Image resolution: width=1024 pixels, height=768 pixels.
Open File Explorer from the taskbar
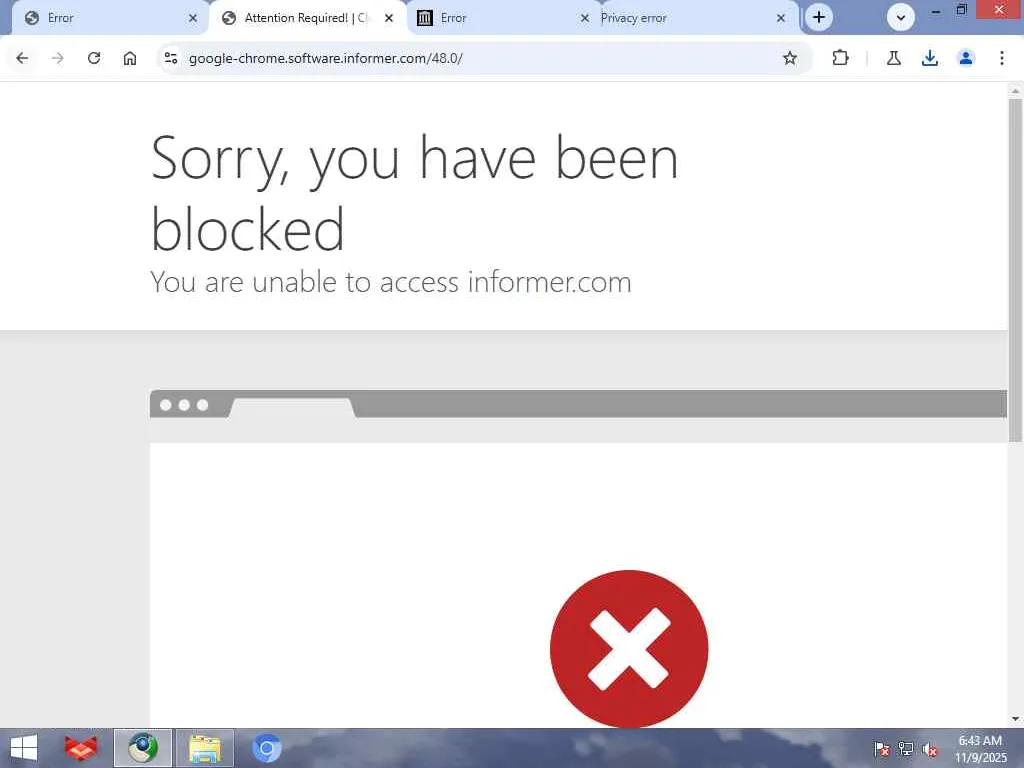click(x=204, y=748)
